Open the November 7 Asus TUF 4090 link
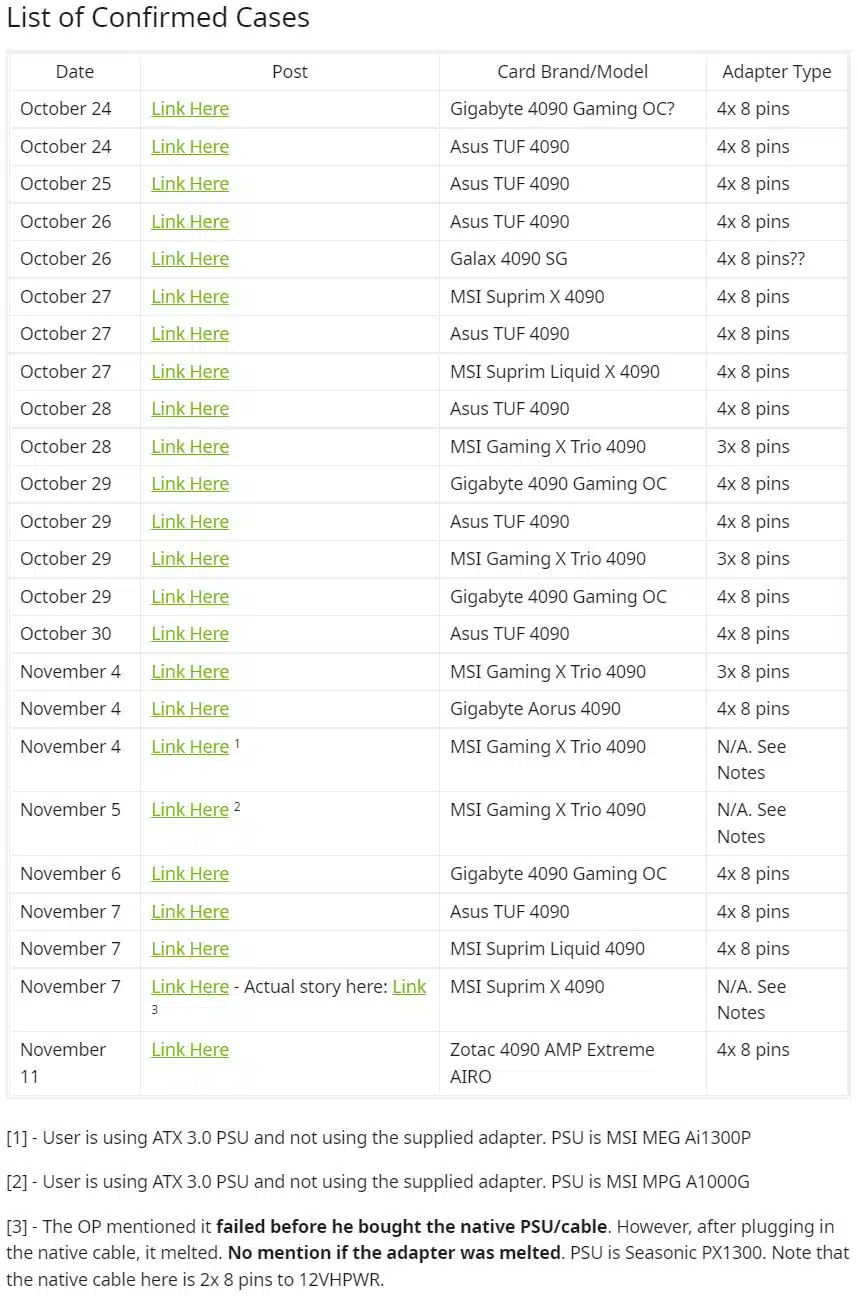The width and height of the screenshot is (858, 1299). pos(190,912)
